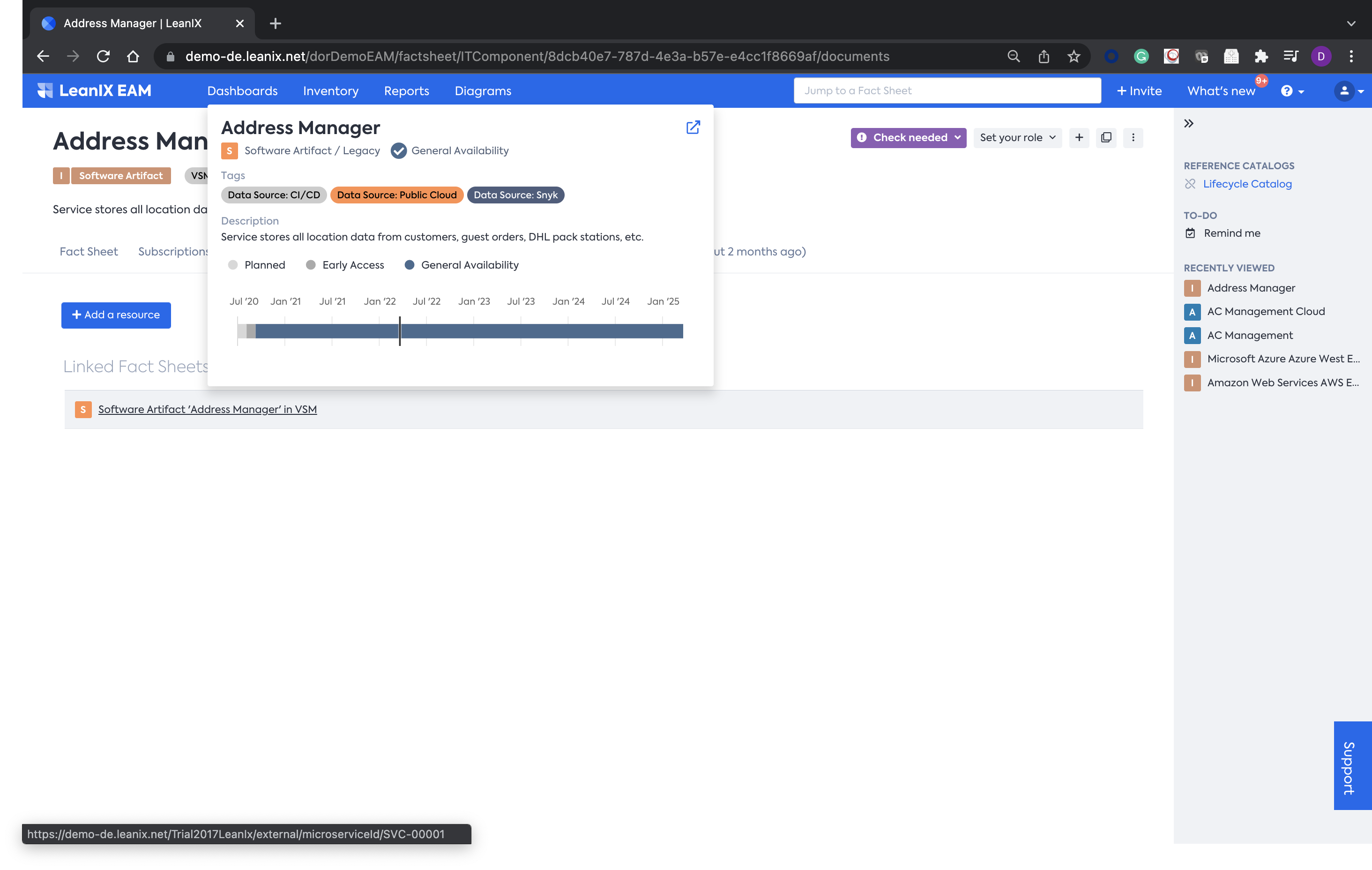Click the current date marker on the timeline
This screenshot has height=870, width=1372.
tap(400, 331)
